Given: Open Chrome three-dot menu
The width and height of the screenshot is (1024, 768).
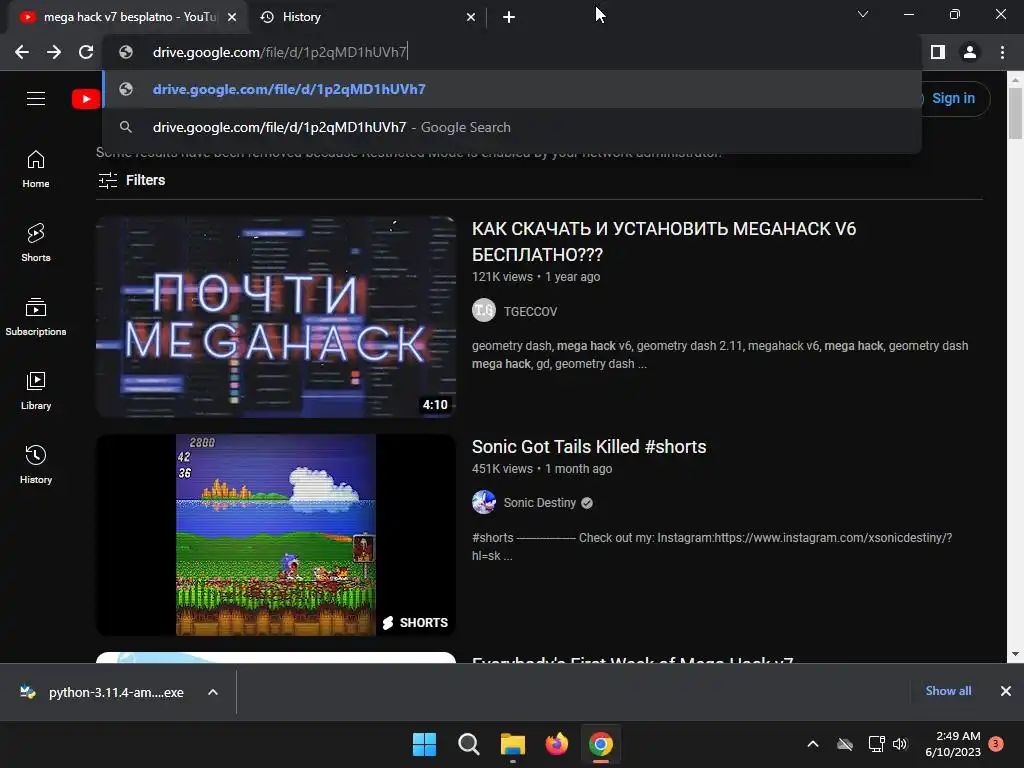Looking at the screenshot, I should [x=1002, y=52].
